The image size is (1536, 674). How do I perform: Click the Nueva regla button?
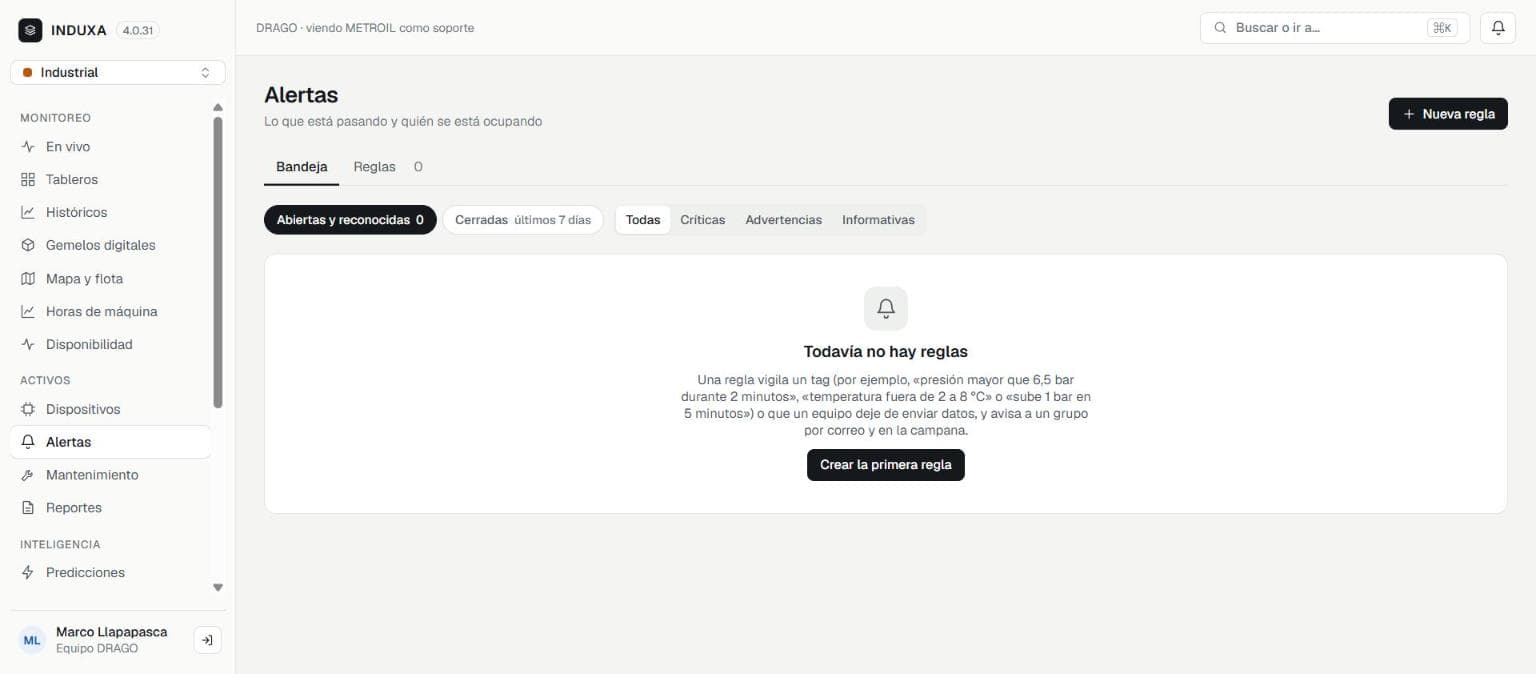(1448, 114)
